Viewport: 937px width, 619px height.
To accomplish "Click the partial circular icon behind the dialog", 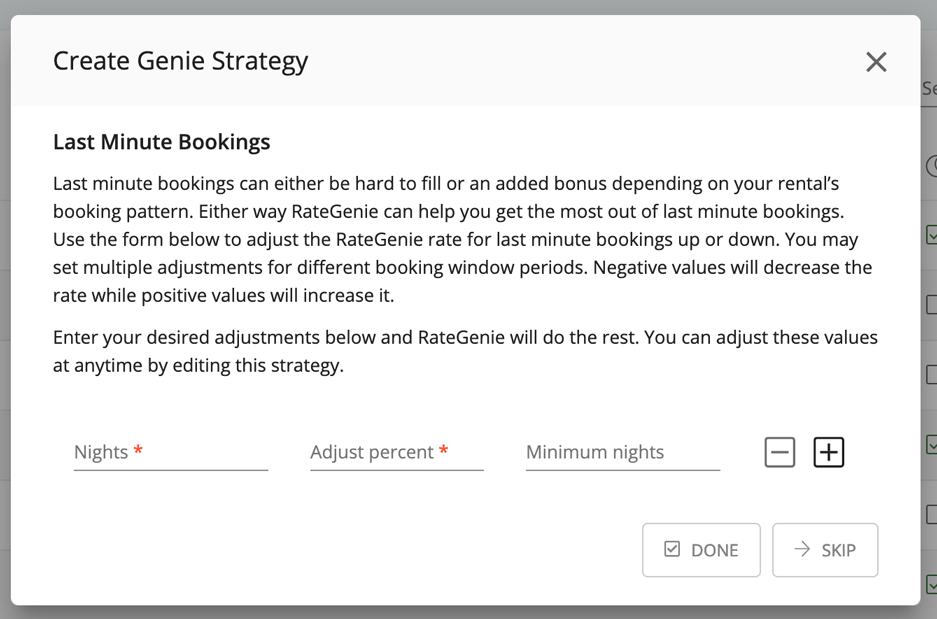I will 931,166.
